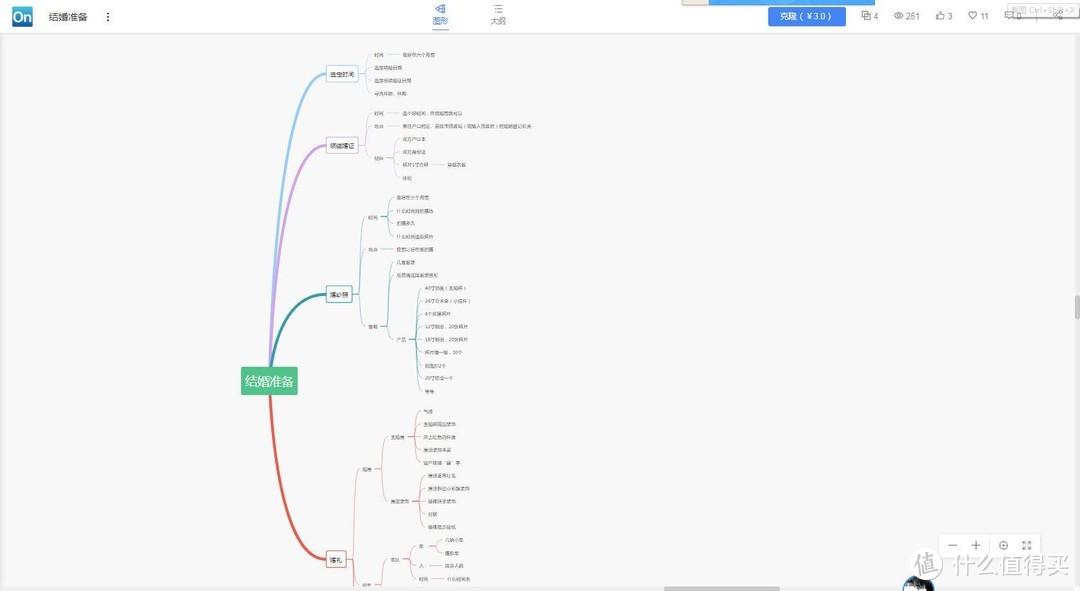This screenshot has height=591, width=1080.
Task: Click the 车队 sub-node under 婚礼
Action: coord(395,559)
